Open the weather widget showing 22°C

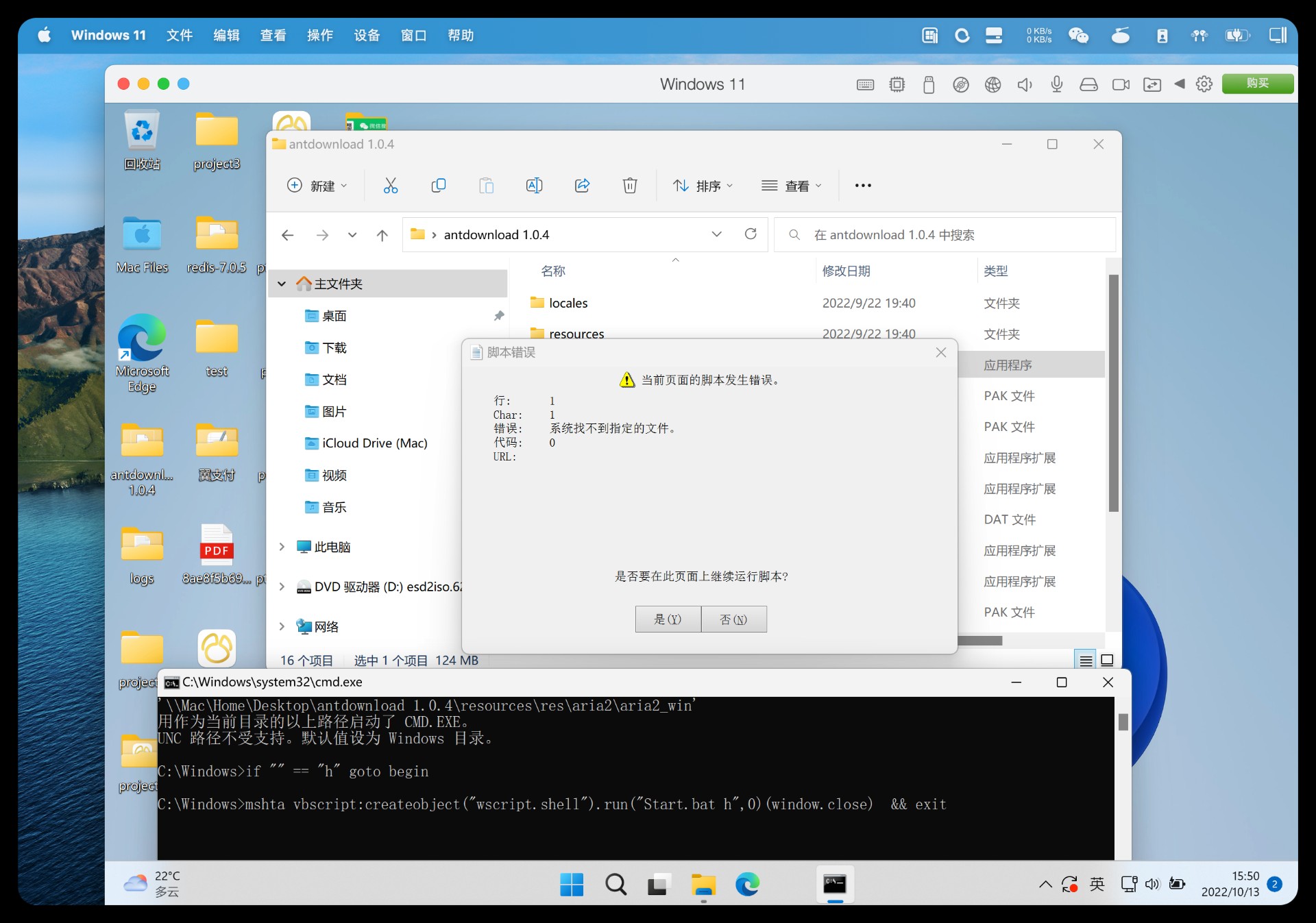pyautogui.click(x=152, y=884)
